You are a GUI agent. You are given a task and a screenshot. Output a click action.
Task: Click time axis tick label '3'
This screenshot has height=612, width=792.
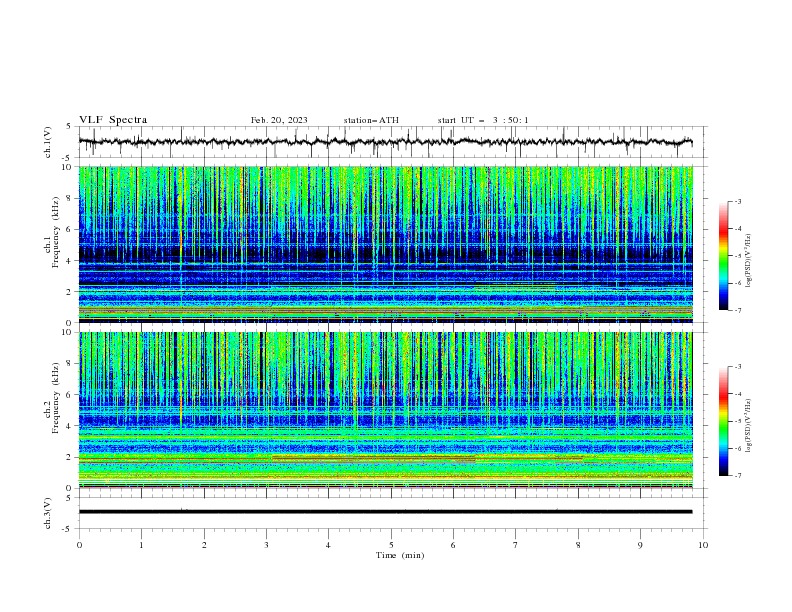[266, 545]
